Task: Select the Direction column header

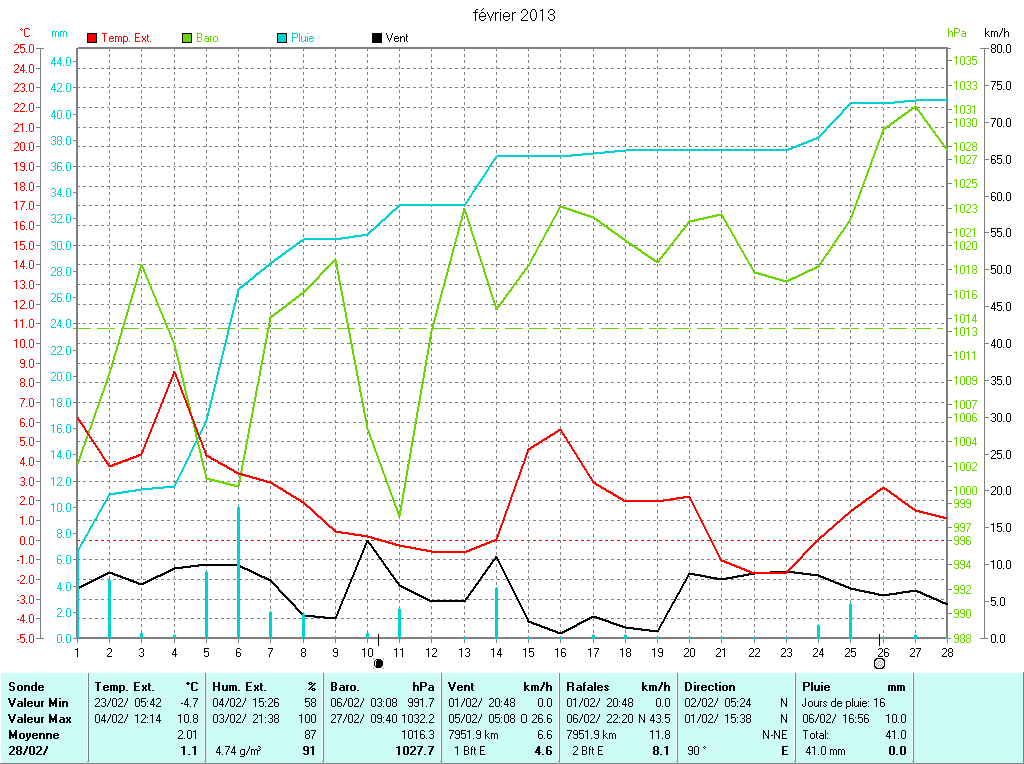Action: [x=710, y=687]
